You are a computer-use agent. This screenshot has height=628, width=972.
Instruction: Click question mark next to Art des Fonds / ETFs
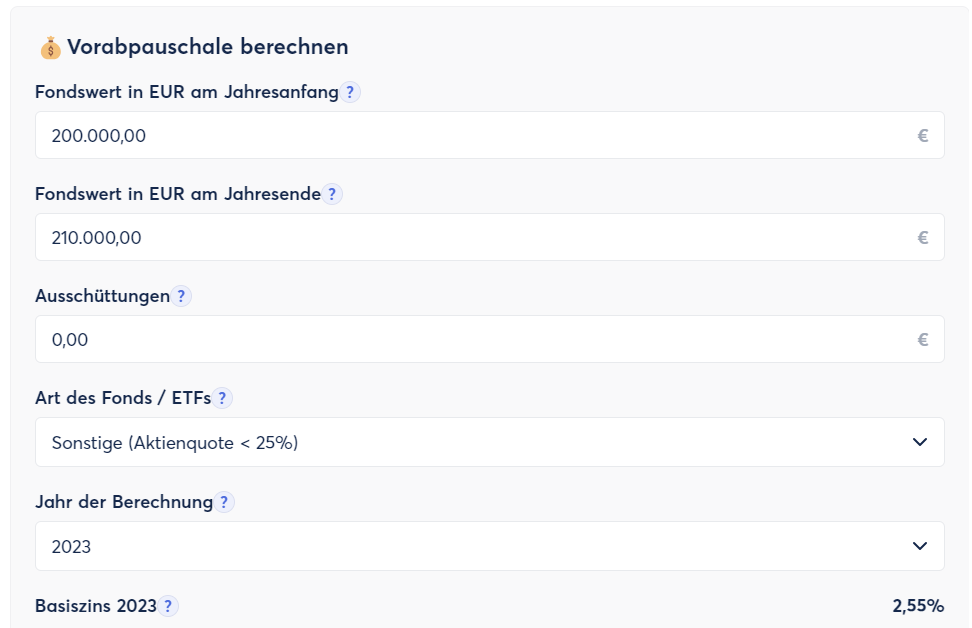pos(222,398)
